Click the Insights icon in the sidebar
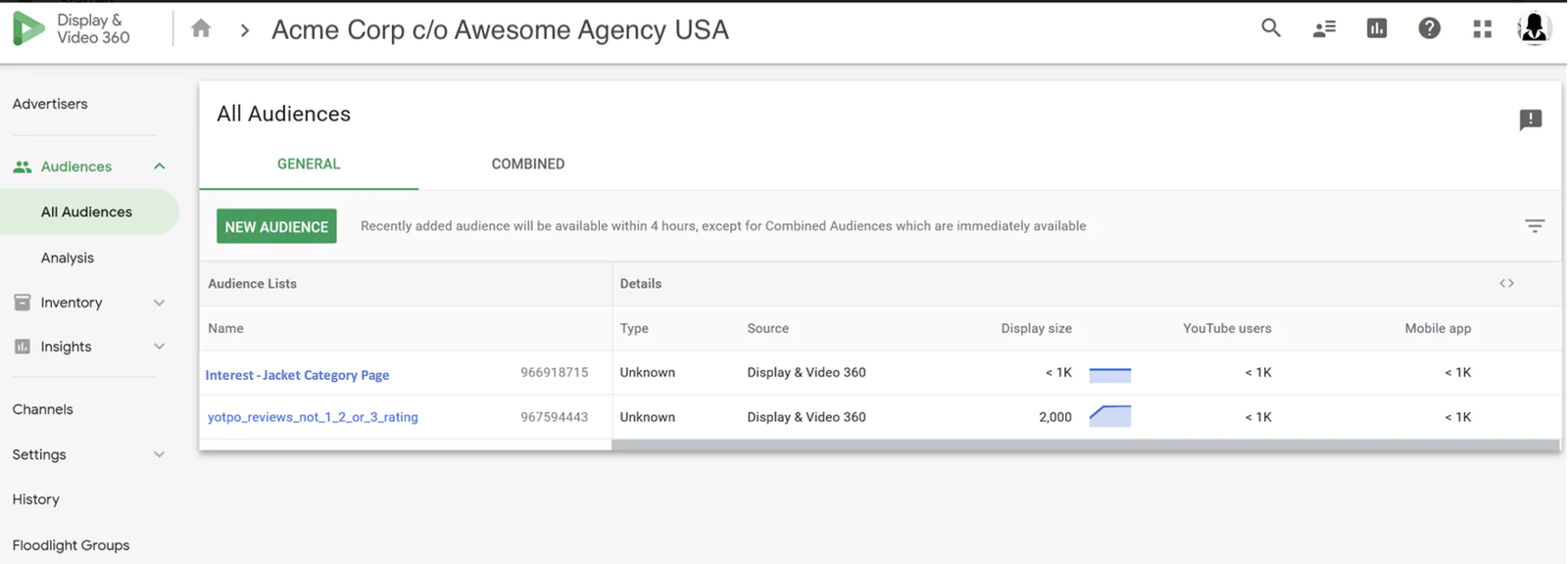This screenshot has width=1568, height=564. tap(21, 346)
